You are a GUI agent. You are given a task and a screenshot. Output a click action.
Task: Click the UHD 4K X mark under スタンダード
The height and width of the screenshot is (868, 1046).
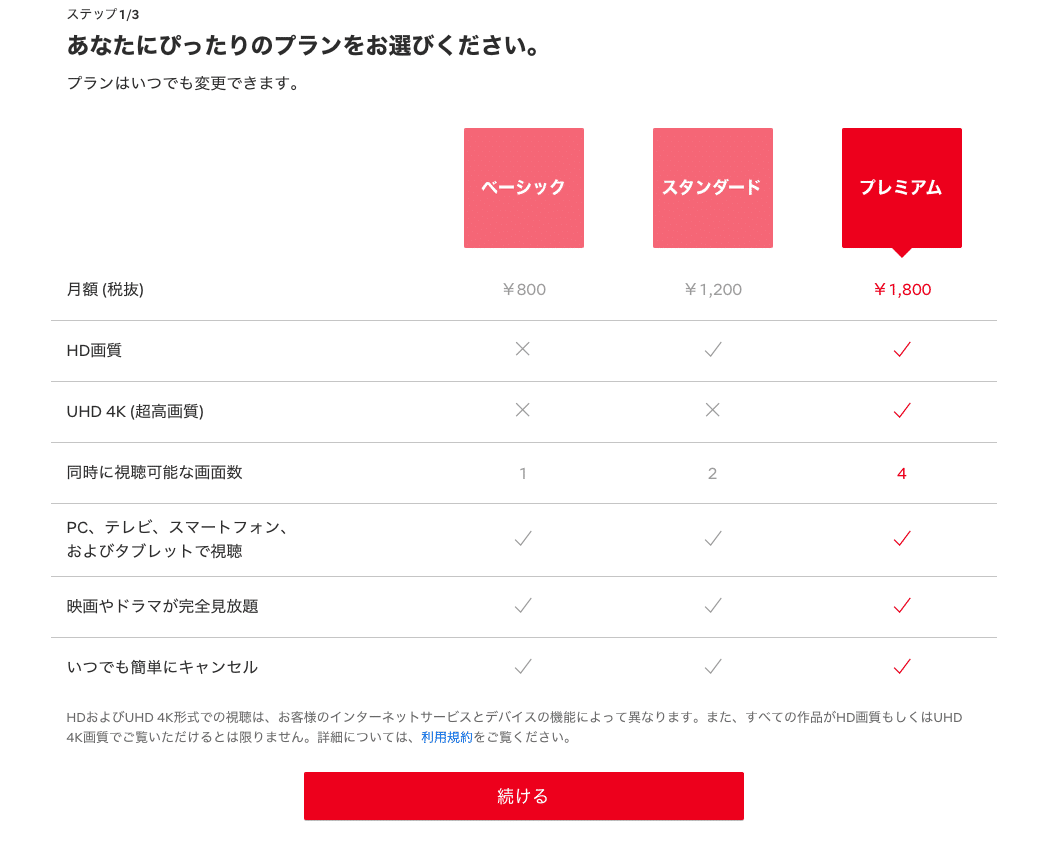coord(712,410)
